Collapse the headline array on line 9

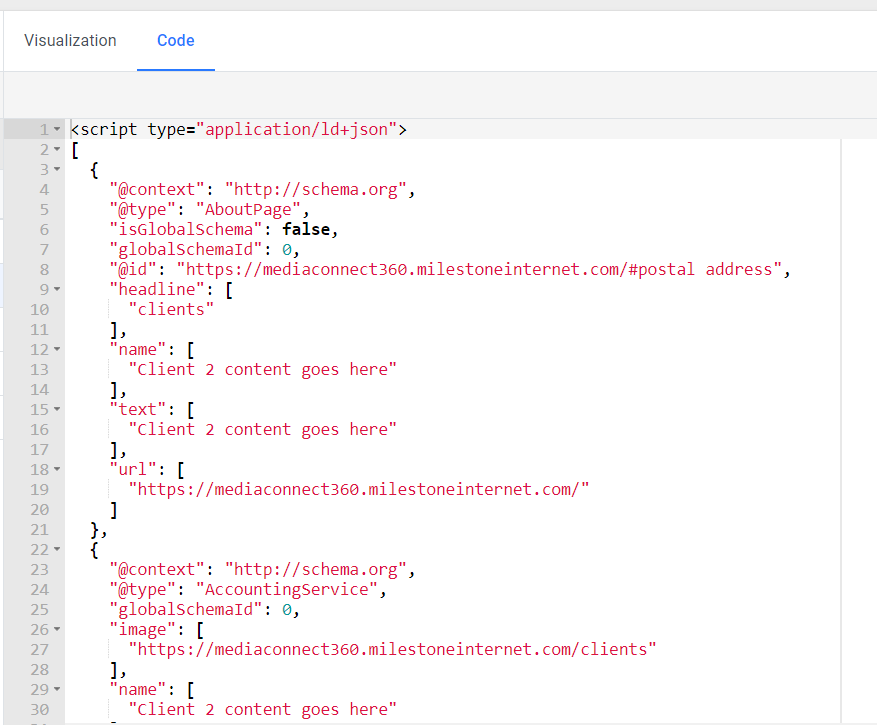click(x=57, y=289)
